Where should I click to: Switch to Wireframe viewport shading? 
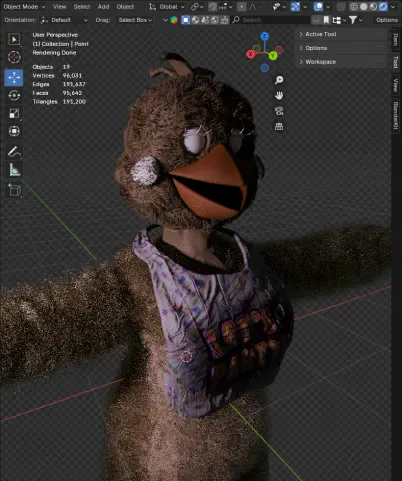pos(354,7)
